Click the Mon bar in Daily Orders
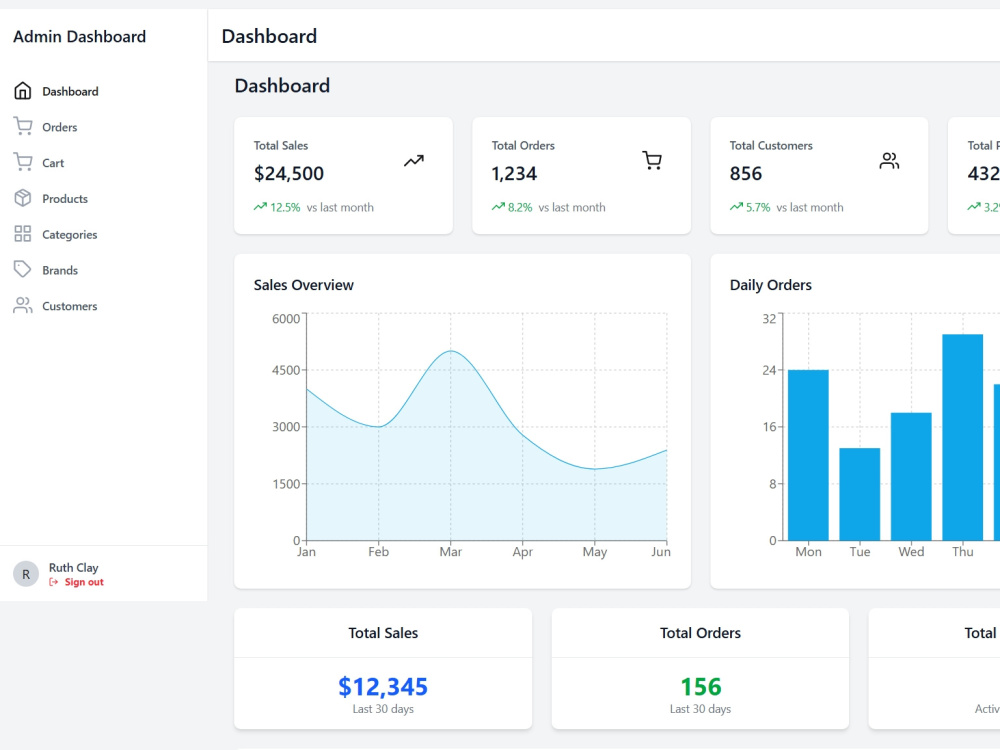The image size is (1000, 750). (808, 455)
